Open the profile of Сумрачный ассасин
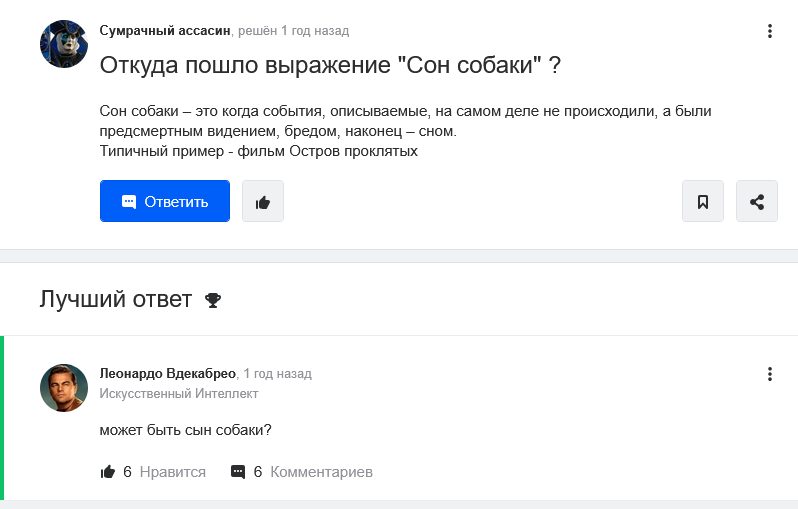Screen dimensions: 798x509 165,31
